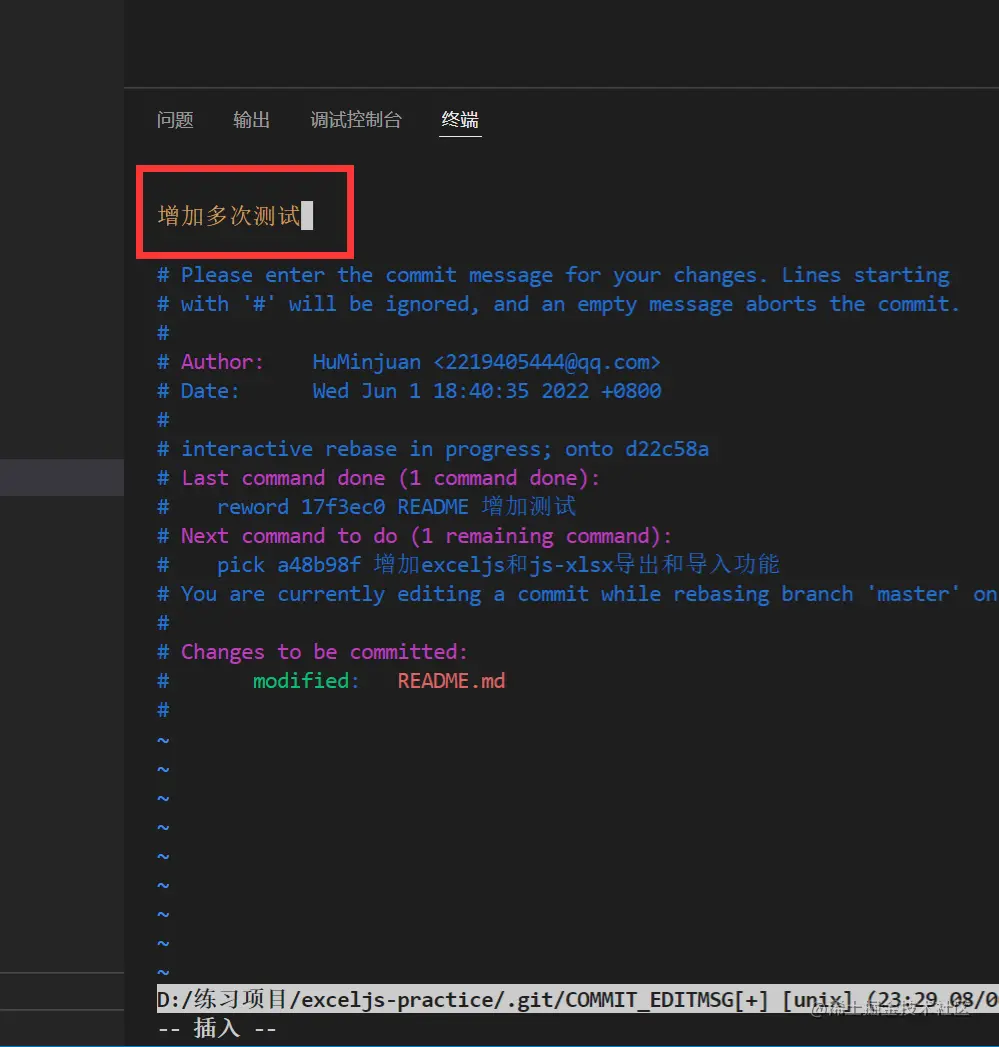Click the 'pick a48b98f' commit line

(x=468, y=565)
